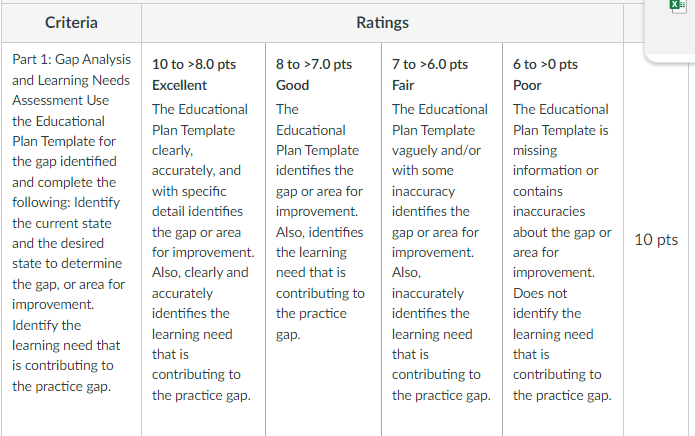Viewport: 695px width, 436px height.
Task: Select the Criteria column header
Action: 71,23
